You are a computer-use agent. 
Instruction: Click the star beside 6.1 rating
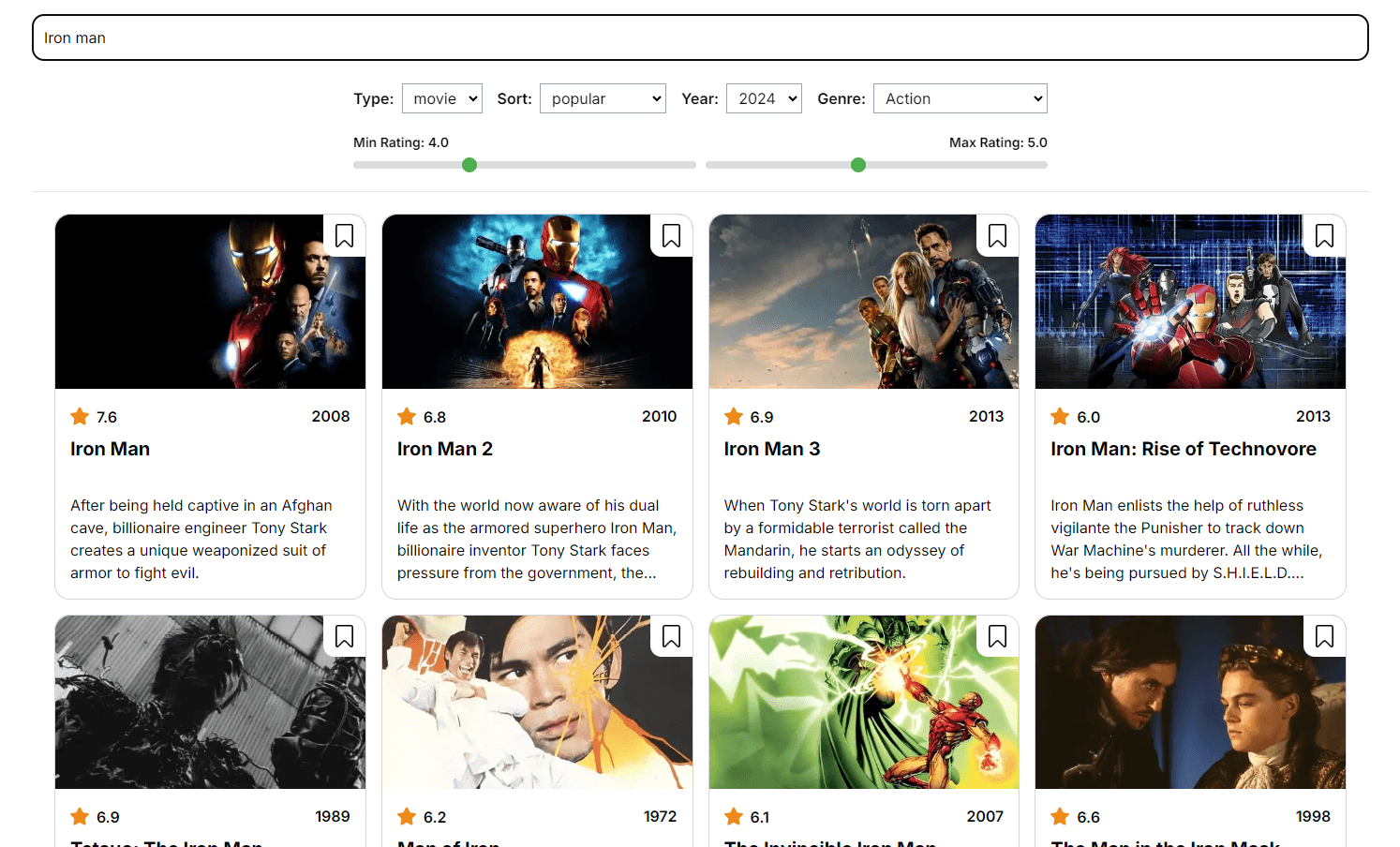click(734, 816)
